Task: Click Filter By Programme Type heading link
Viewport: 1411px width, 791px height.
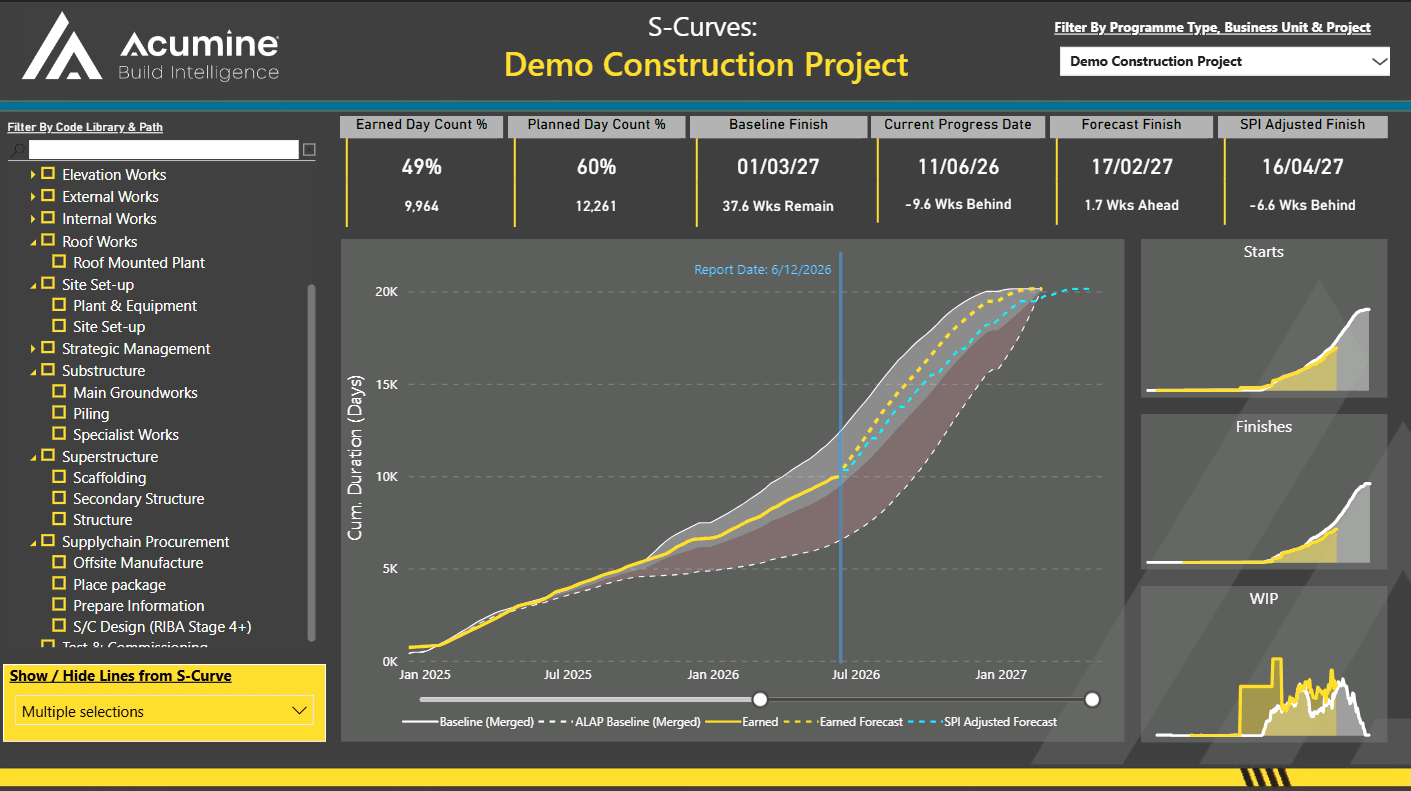Action: click(x=1212, y=28)
